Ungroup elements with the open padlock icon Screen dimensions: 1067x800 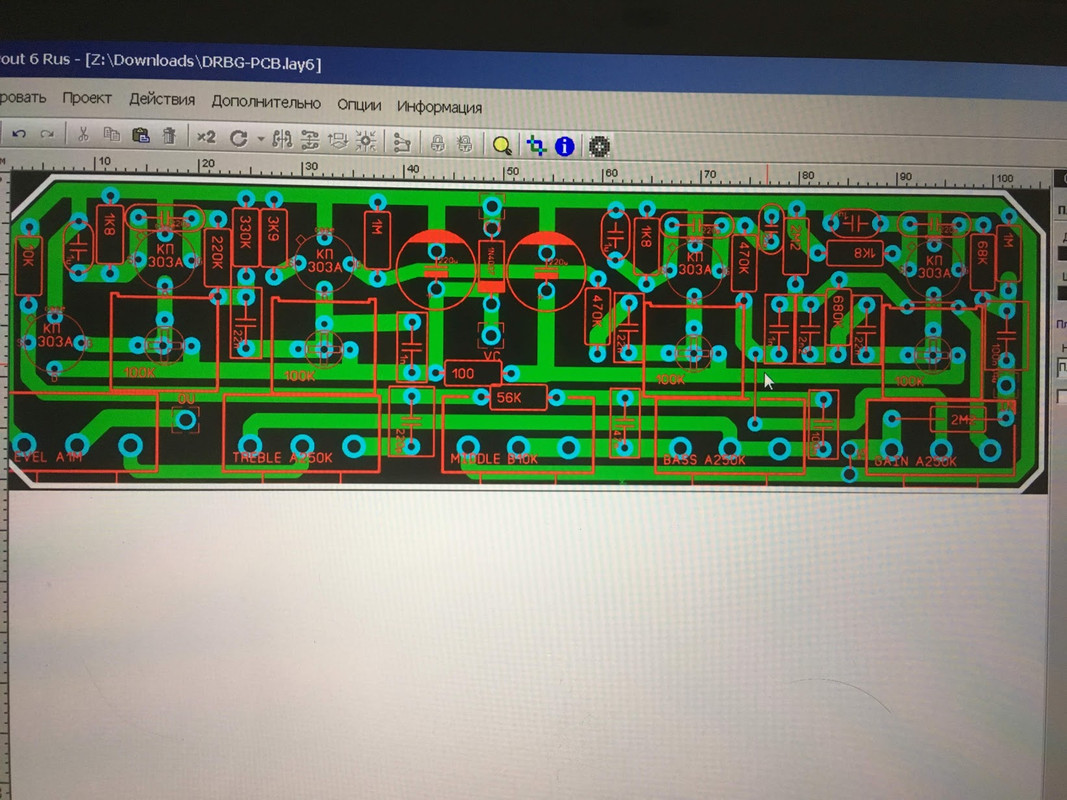465,144
